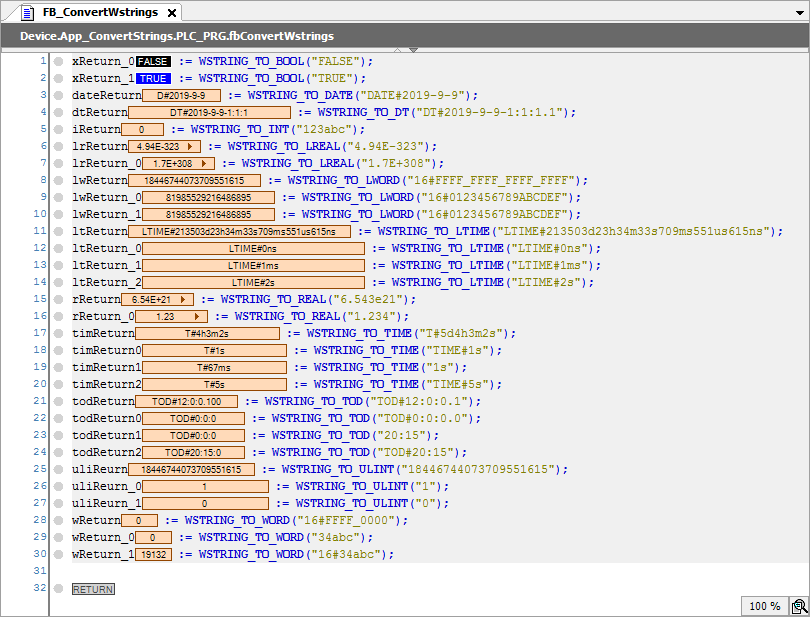Image resolution: width=810 pixels, height=617 pixels.
Task: Open the tab list dropdown arrow
Action: 800,12
